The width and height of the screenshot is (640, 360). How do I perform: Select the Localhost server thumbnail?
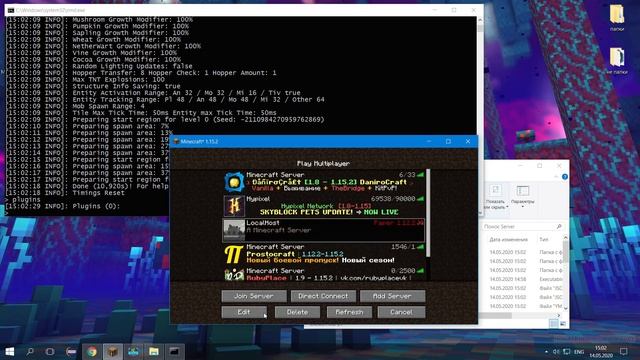pos(234,230)
